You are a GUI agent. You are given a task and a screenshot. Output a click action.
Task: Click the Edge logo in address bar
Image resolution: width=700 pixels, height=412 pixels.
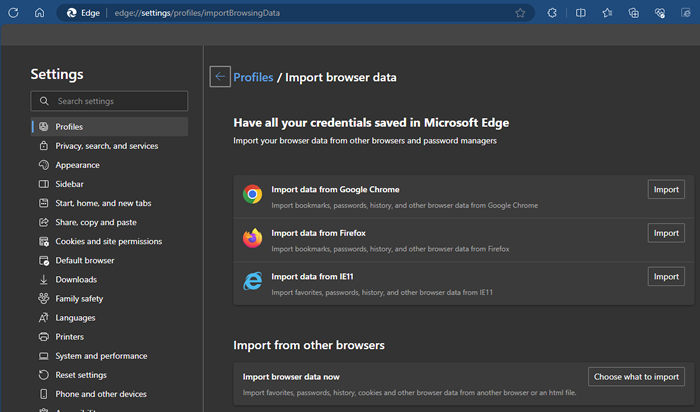[71, 13]
